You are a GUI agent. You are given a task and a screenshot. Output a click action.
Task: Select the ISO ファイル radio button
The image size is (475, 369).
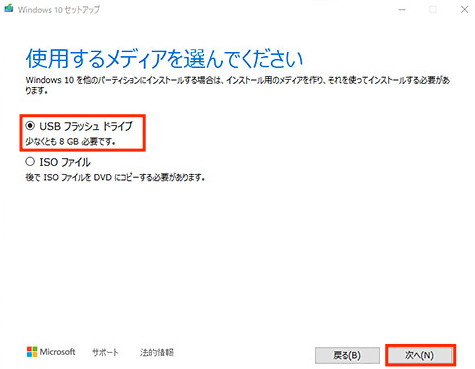(x=30, y=162)
